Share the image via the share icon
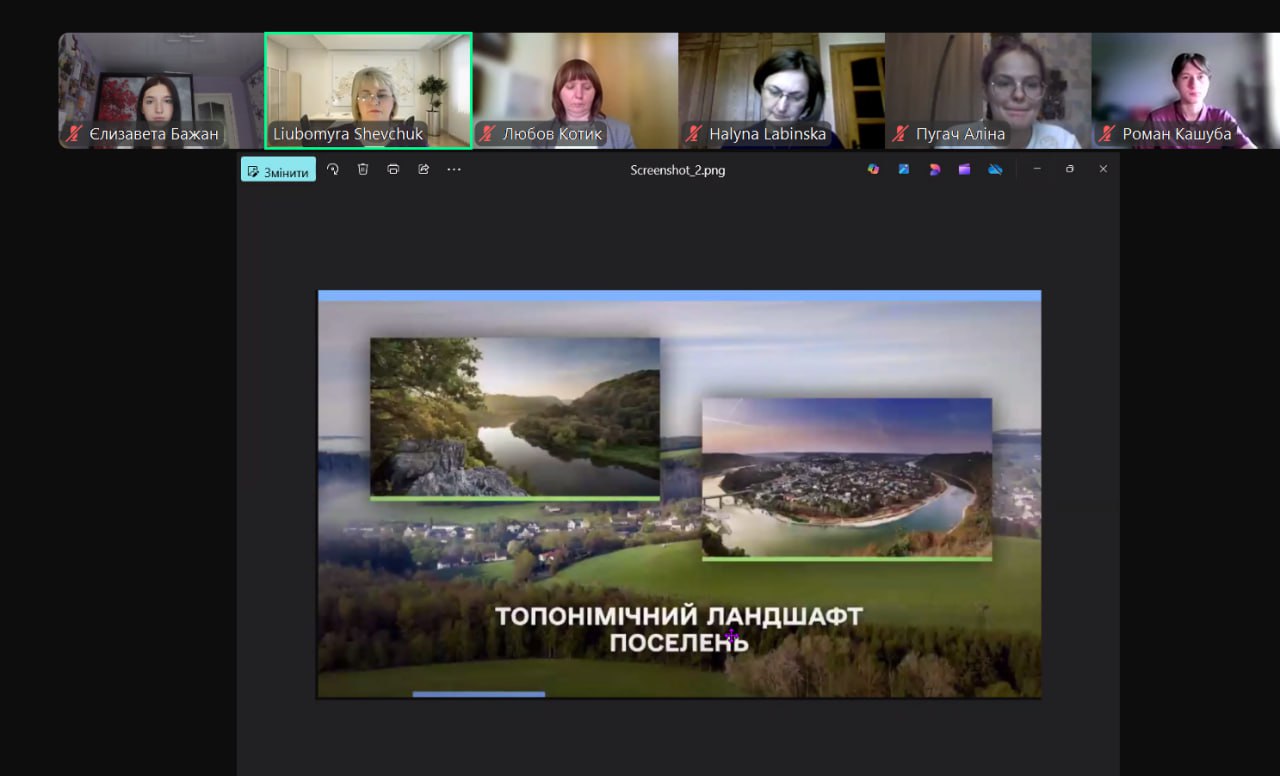Screen dimensions: 1280x776 [423, 170]
